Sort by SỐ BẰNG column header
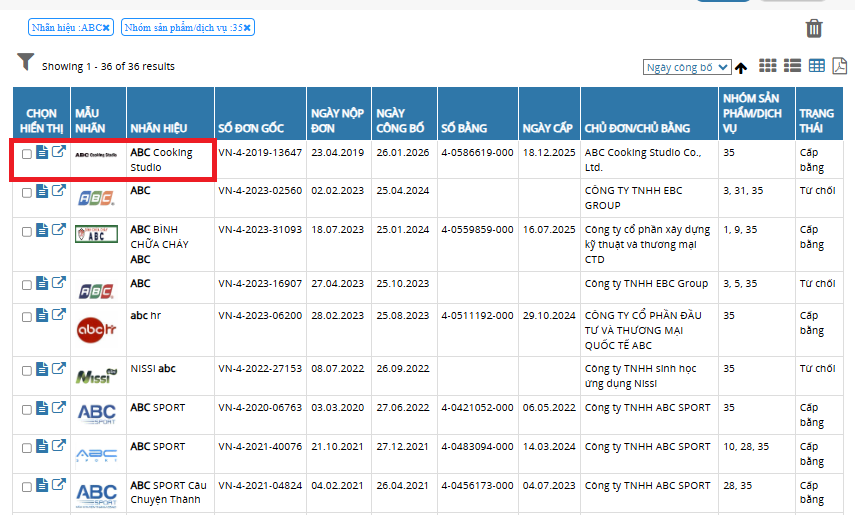This screenshot has width=855, height=515. point(464,129)
